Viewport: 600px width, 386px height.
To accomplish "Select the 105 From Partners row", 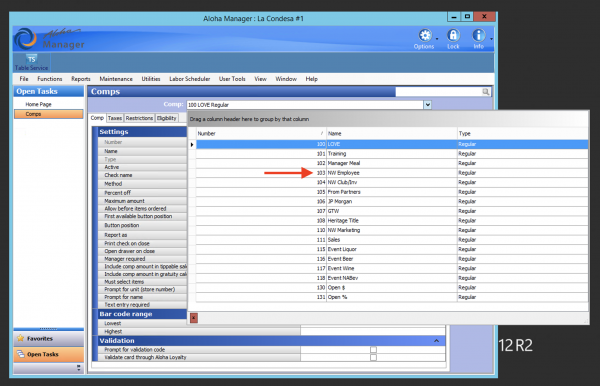I will [392, 192].
